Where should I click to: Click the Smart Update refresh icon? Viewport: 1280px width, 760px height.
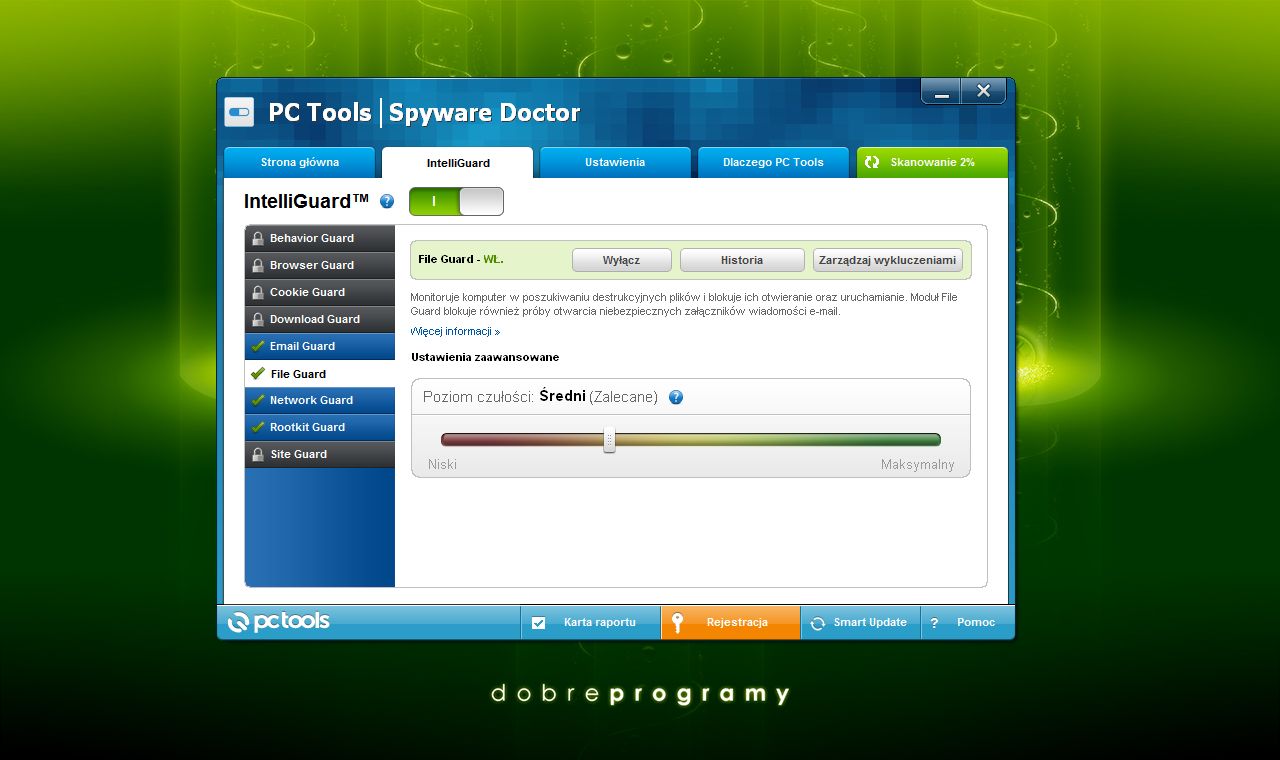[x=817, y=623]
